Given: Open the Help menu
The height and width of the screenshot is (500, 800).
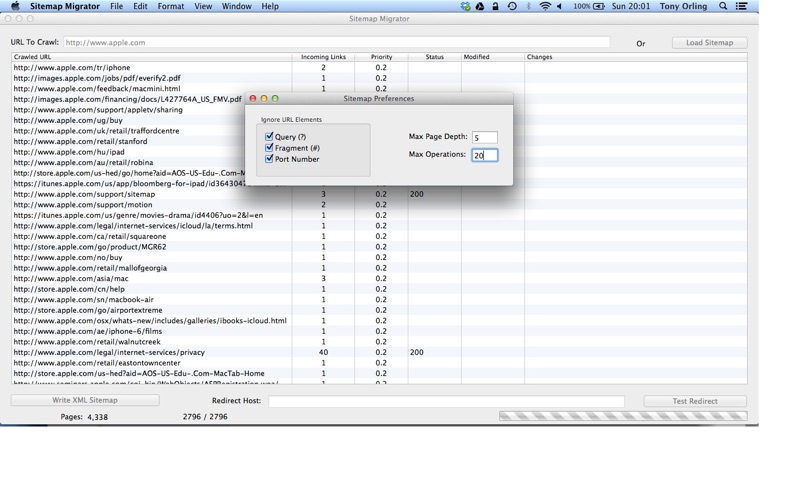Looking at the screenshot, I should [x=270, y=6].
